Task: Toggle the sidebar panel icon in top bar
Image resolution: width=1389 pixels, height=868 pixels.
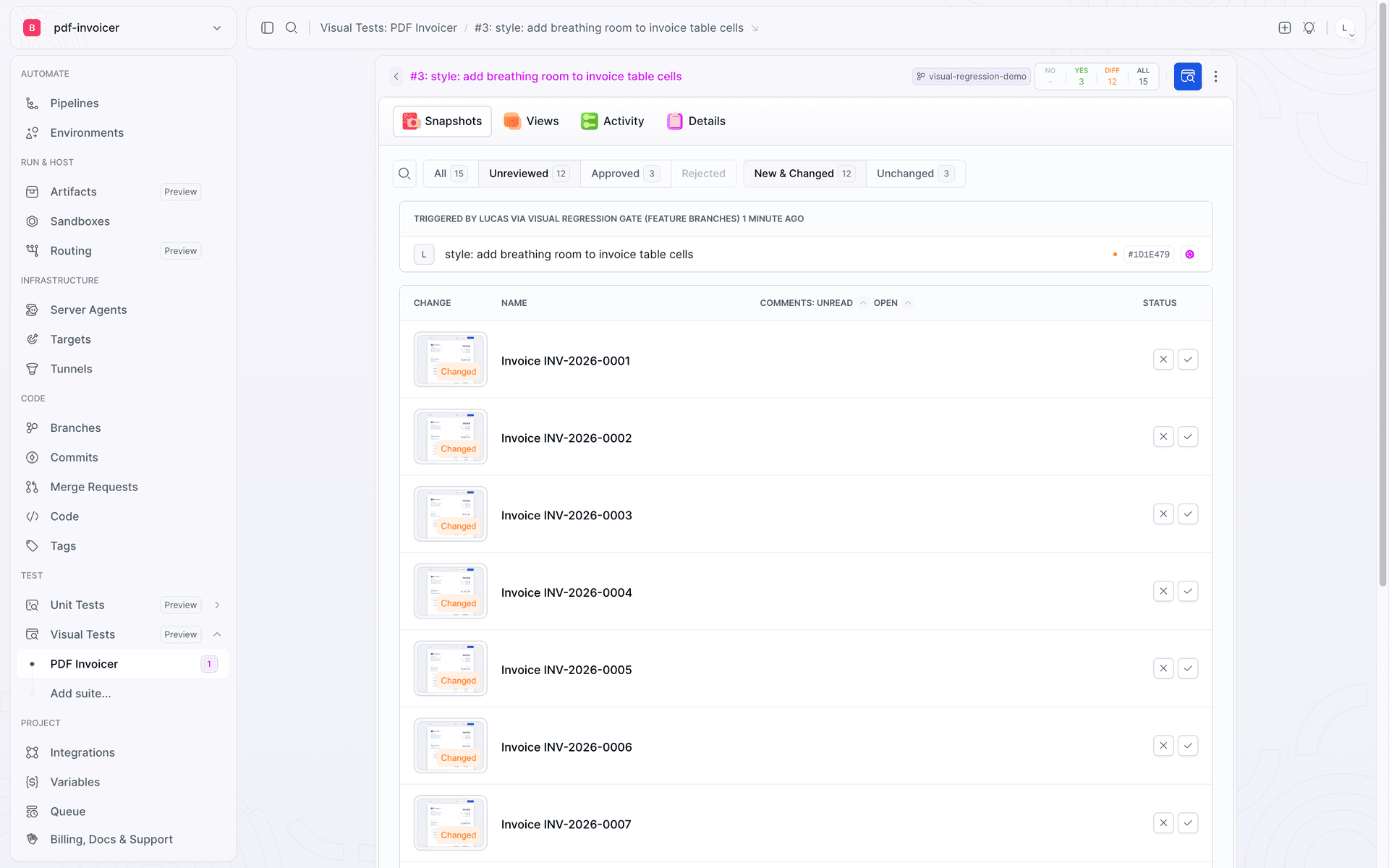Action: pyautogui.click(x=267, y=27)
